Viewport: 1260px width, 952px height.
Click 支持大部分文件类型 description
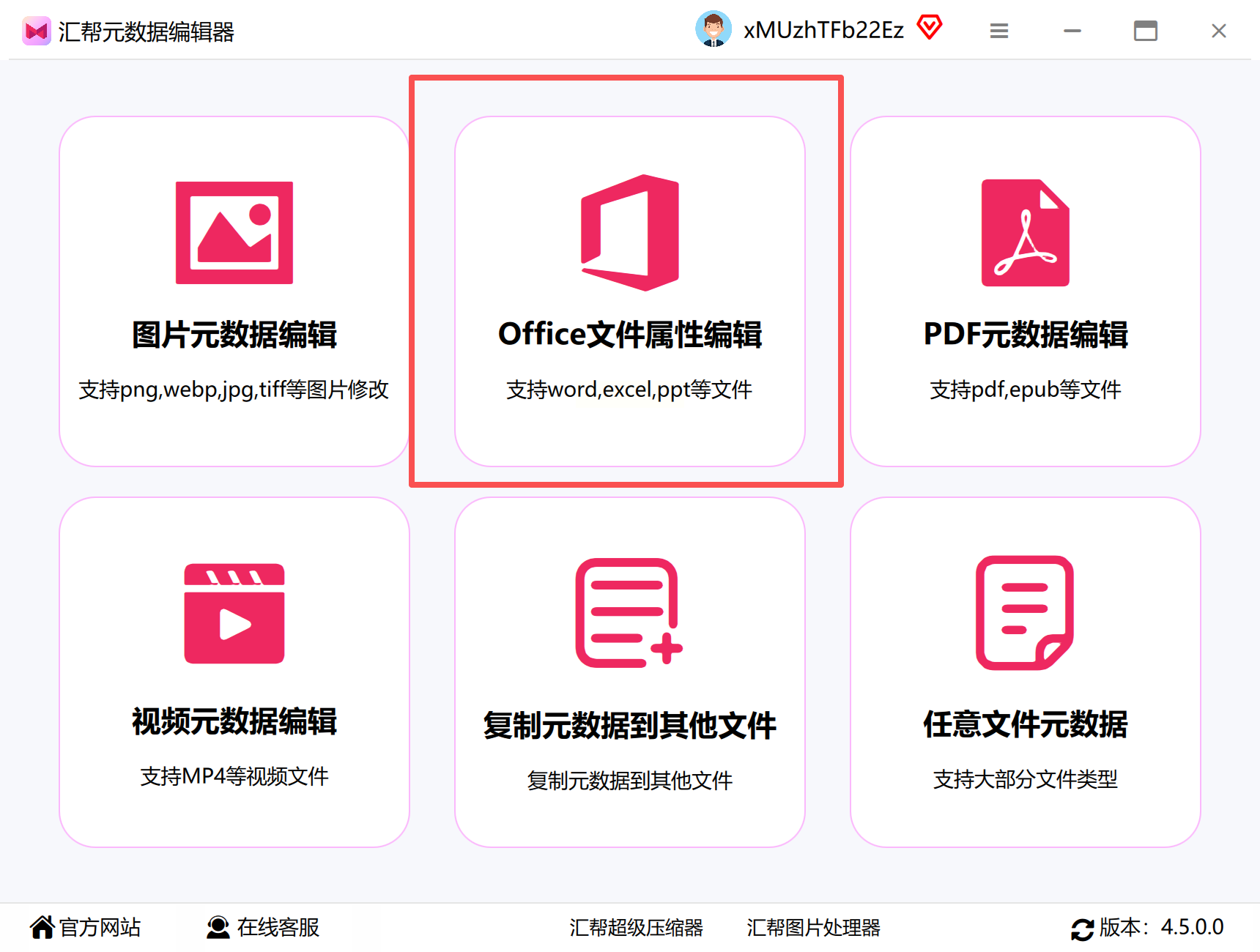(x=1026, y=779)
